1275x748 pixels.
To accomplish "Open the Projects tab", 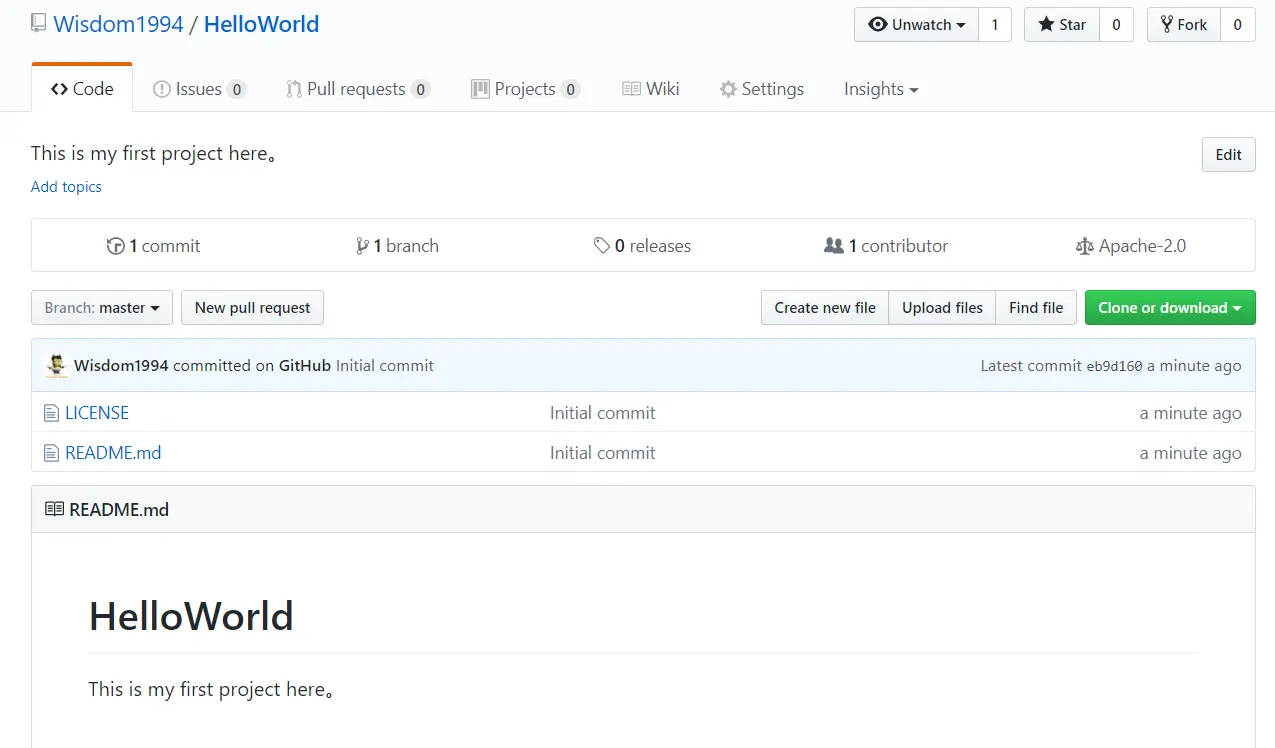I will pyautogui.click(x=525, y=89).
